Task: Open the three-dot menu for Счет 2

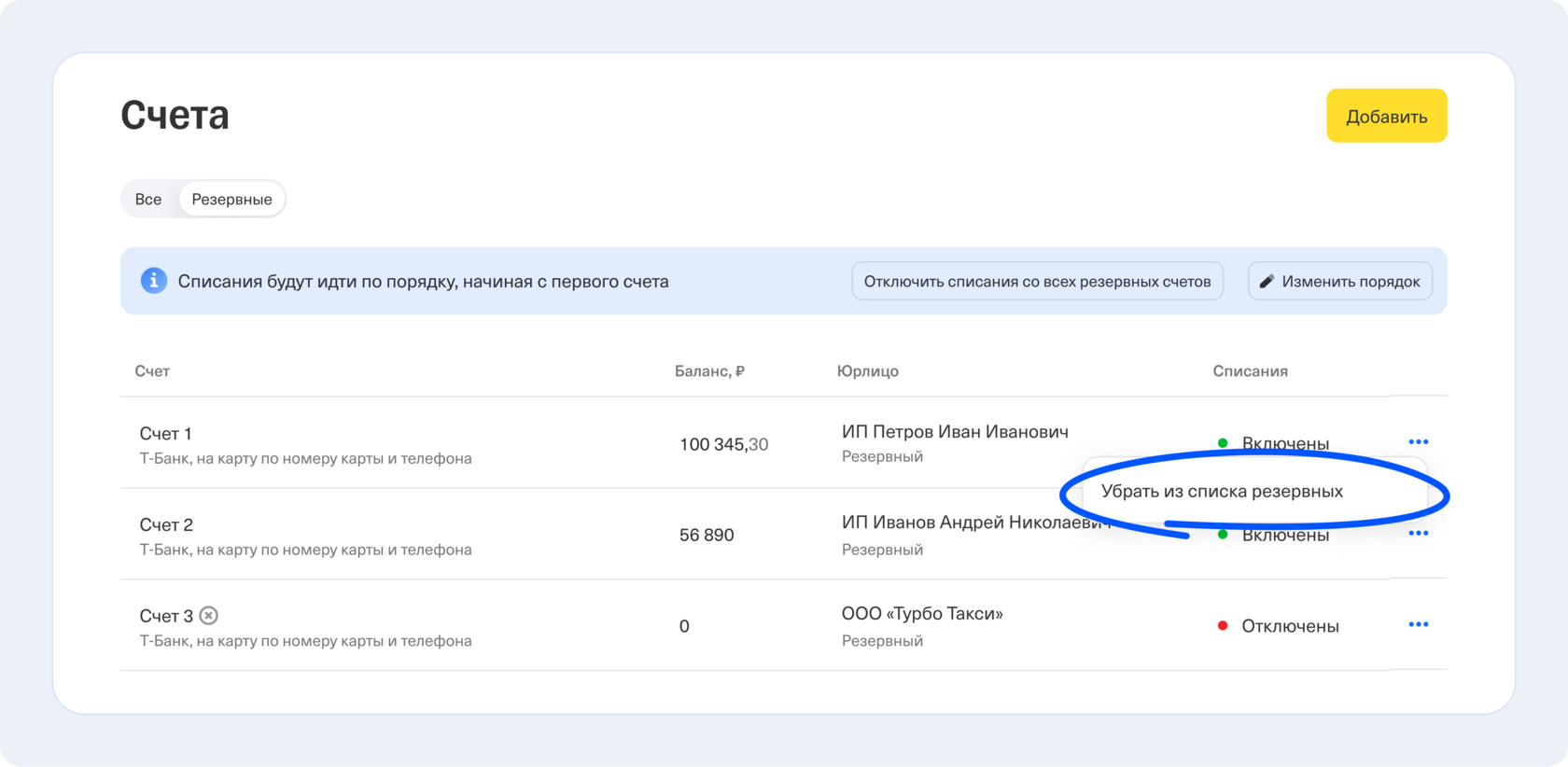Action: pos(1418,534)
